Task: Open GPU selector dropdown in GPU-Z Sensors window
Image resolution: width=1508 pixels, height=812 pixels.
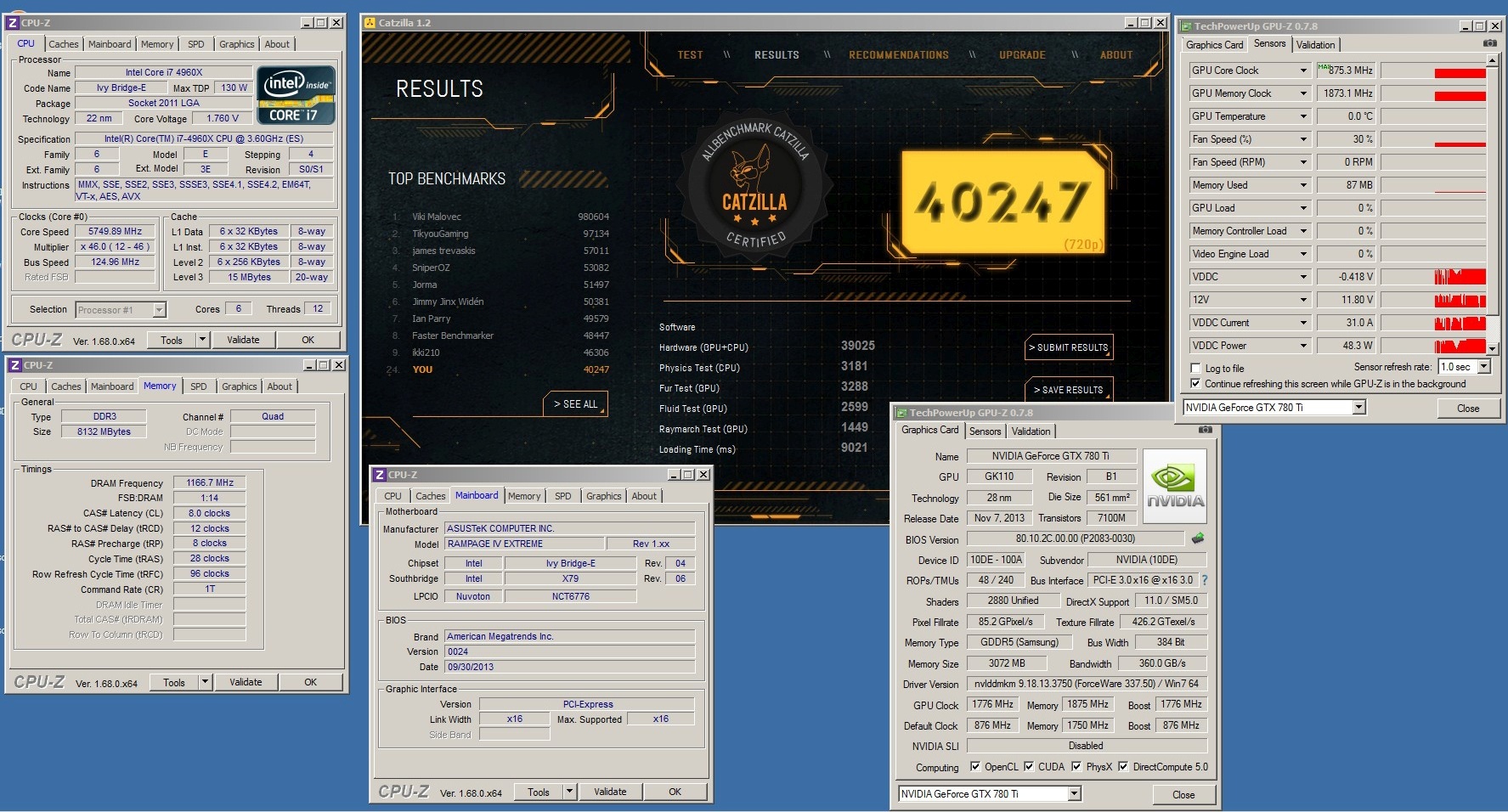Action: pos(1358,408)
